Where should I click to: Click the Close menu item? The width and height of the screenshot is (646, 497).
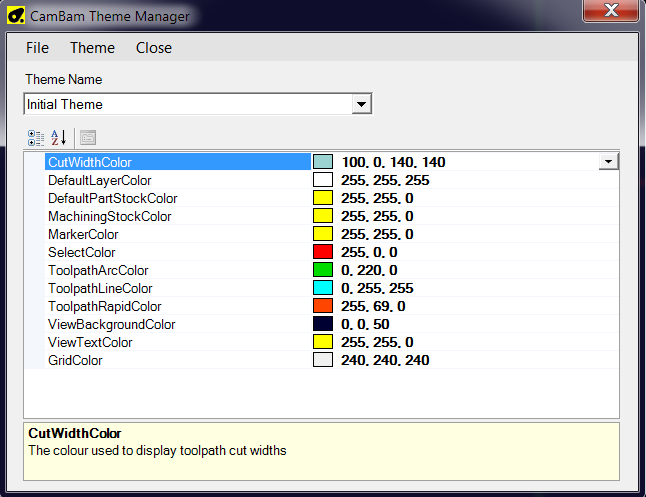point(154,48)
